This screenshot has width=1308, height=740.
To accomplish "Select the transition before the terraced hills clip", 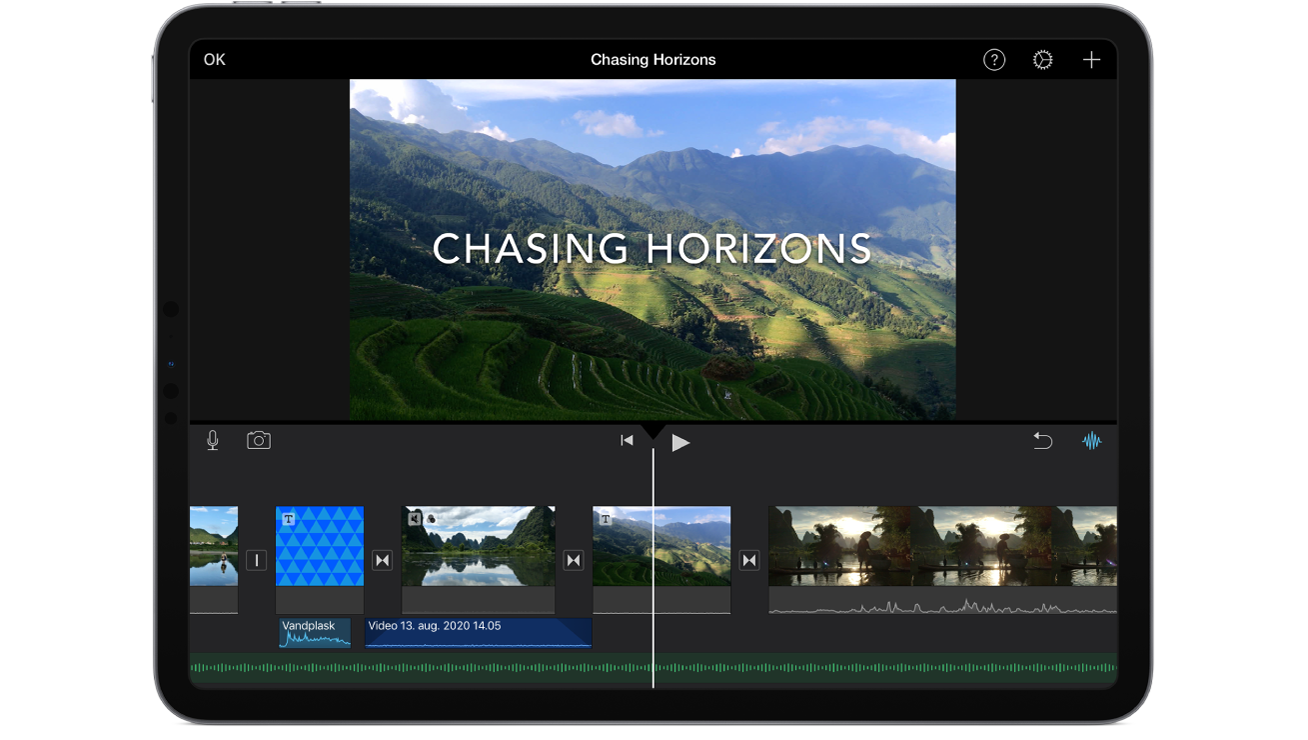I will coord(574,560).
